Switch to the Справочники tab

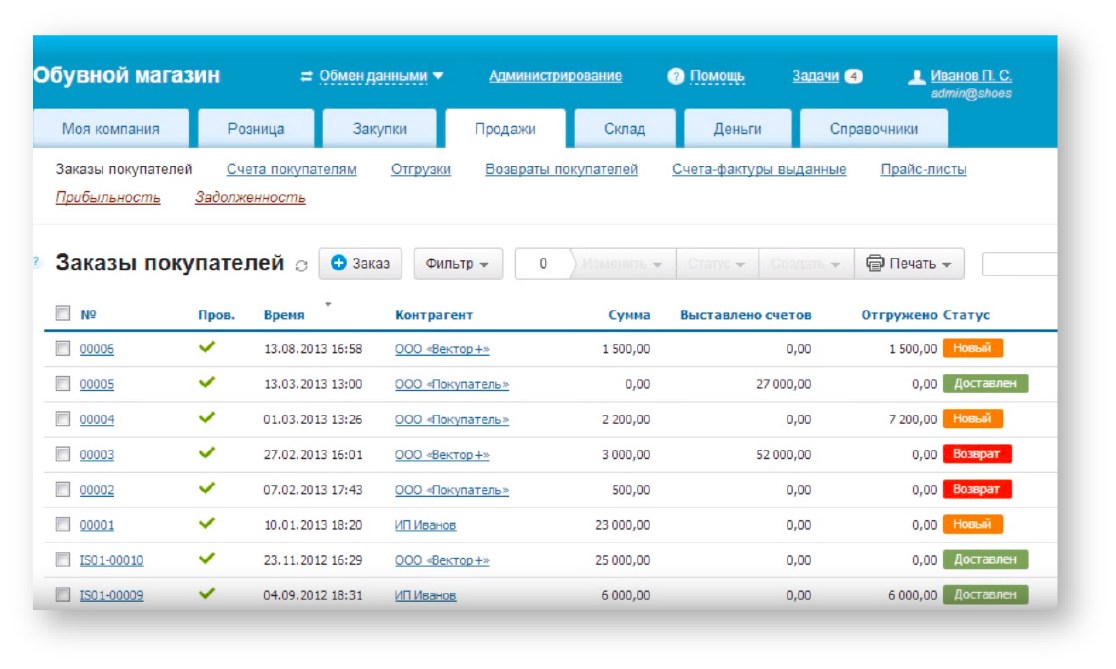click(873, 129)
